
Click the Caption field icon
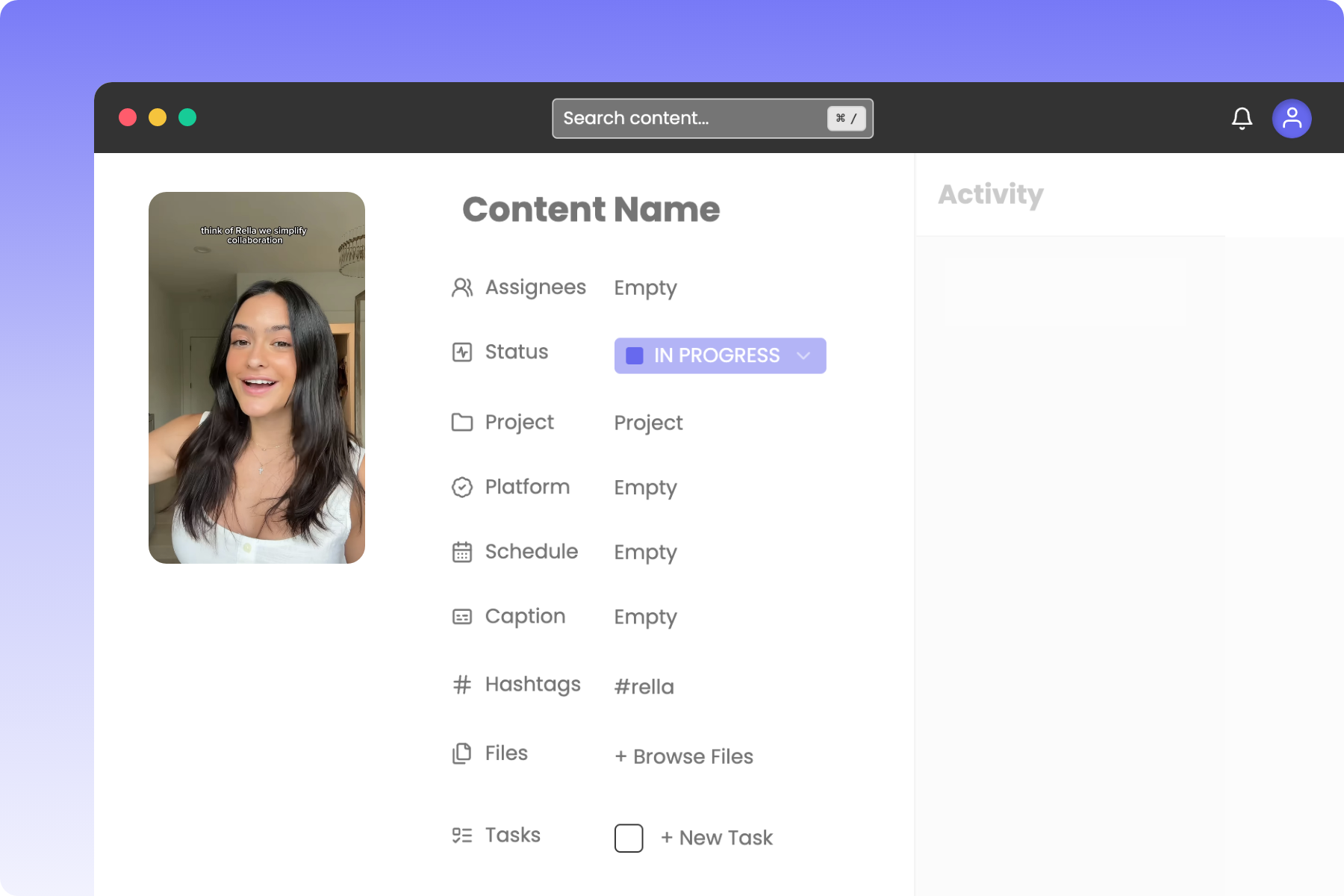pyautogui.click(x=462, y=616)
